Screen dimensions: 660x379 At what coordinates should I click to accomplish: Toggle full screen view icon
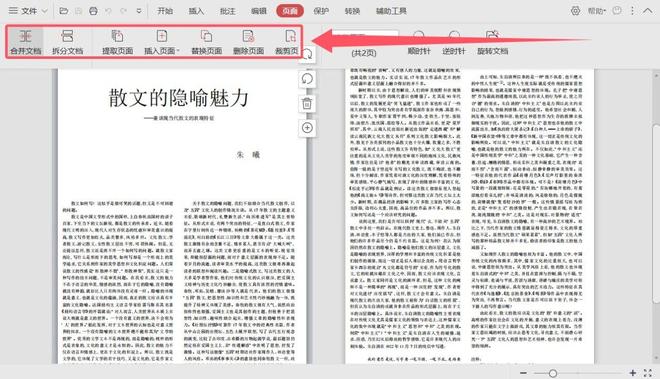(x=648, y=373)
